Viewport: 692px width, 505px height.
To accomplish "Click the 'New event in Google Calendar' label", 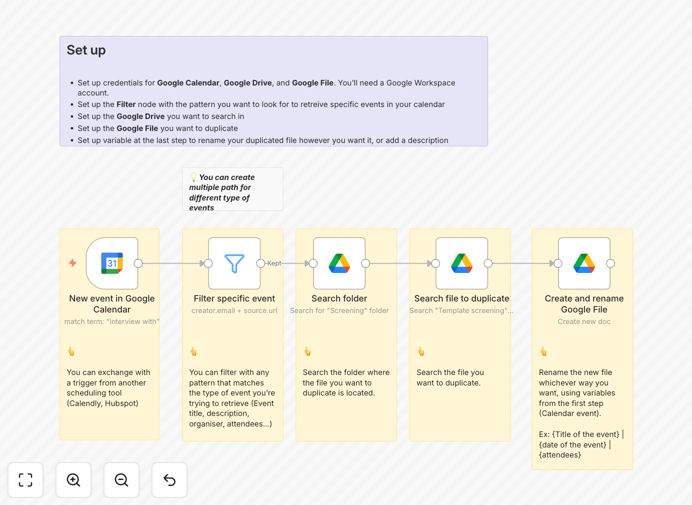I will (x=112, y=304).
